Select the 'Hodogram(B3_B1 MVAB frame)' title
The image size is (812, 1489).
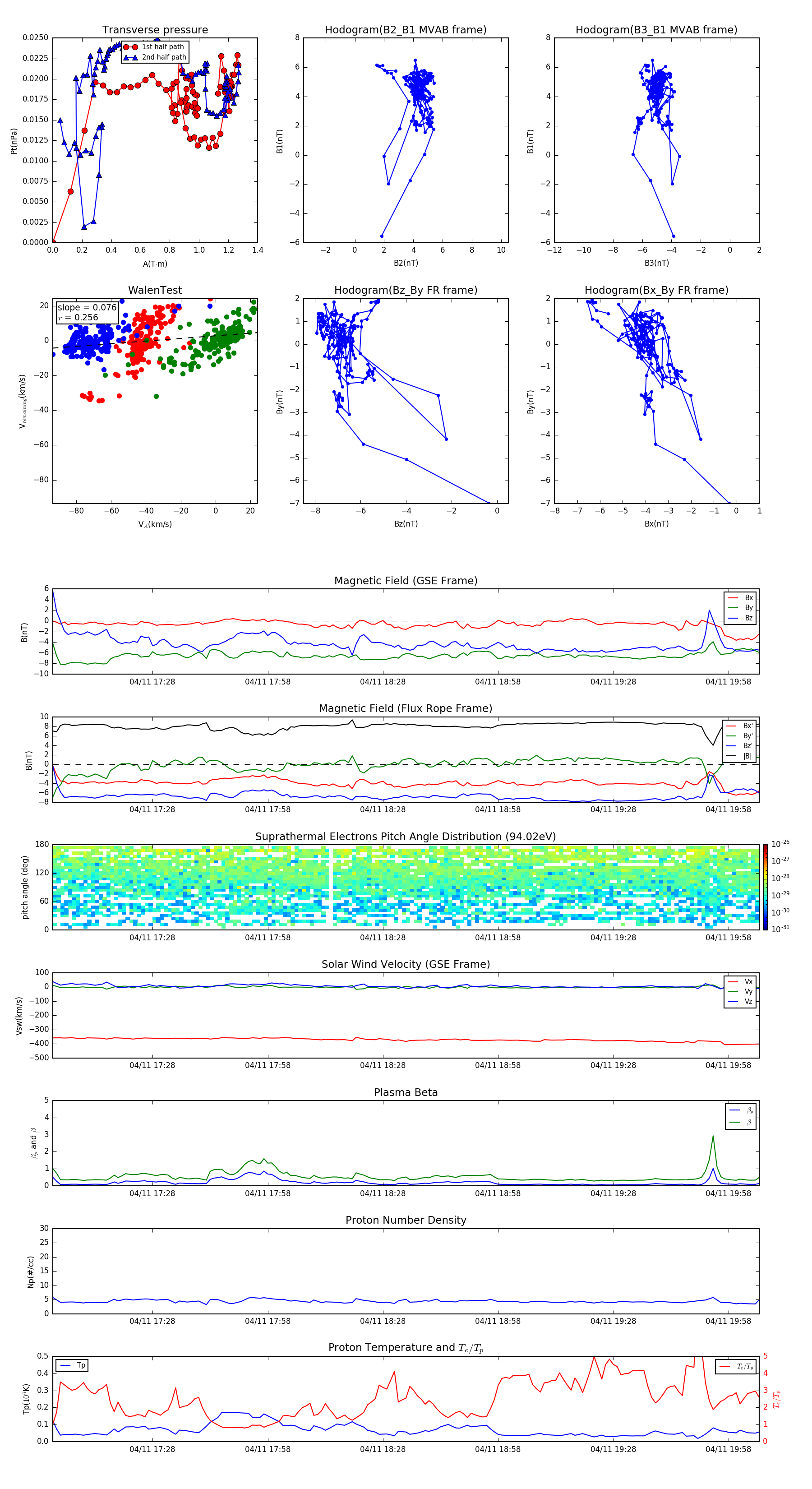(x=656, y=30)
